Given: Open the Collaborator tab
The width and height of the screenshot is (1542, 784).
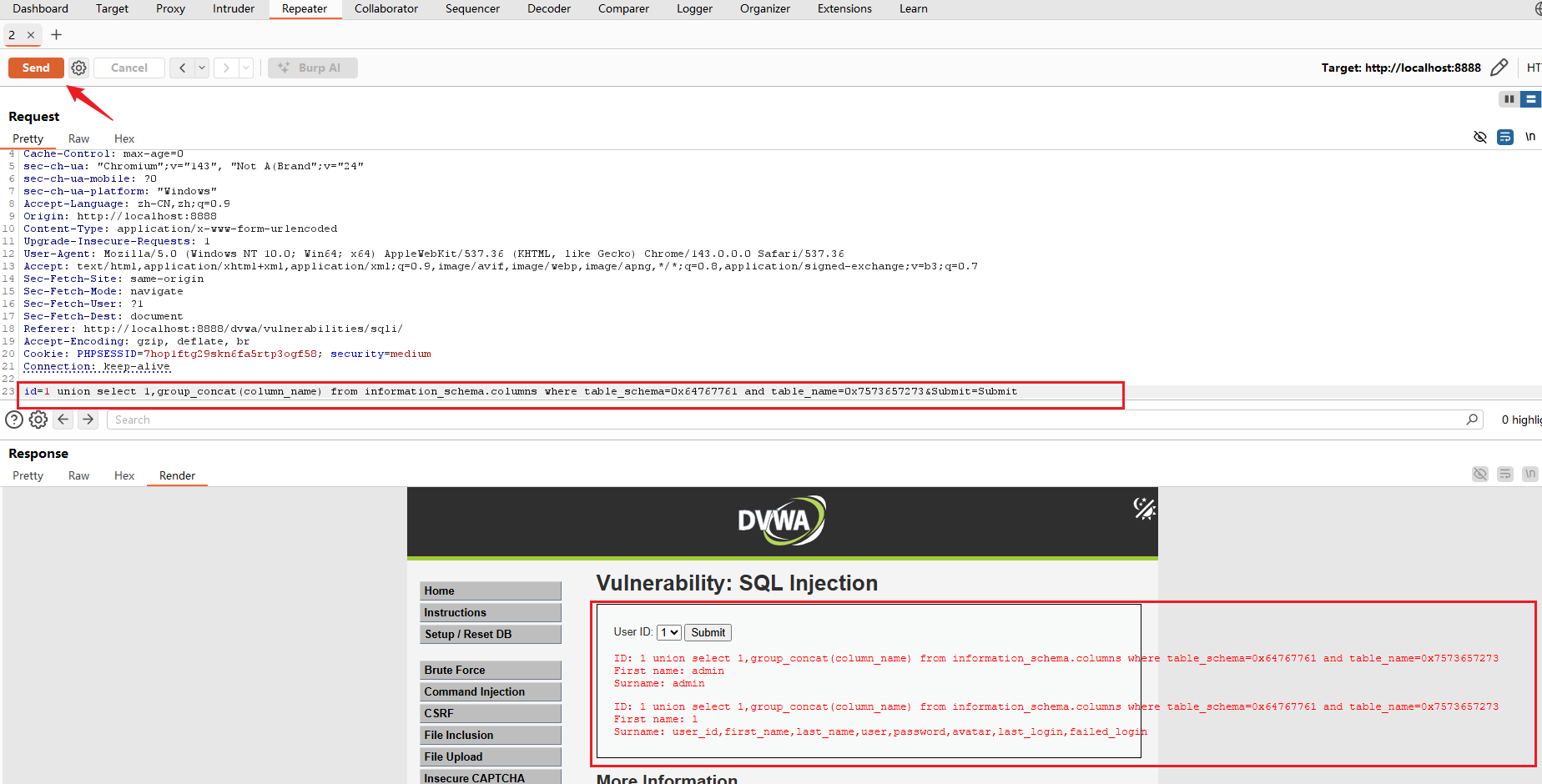Looking at the screenshot, I should (x=386, y=8).
